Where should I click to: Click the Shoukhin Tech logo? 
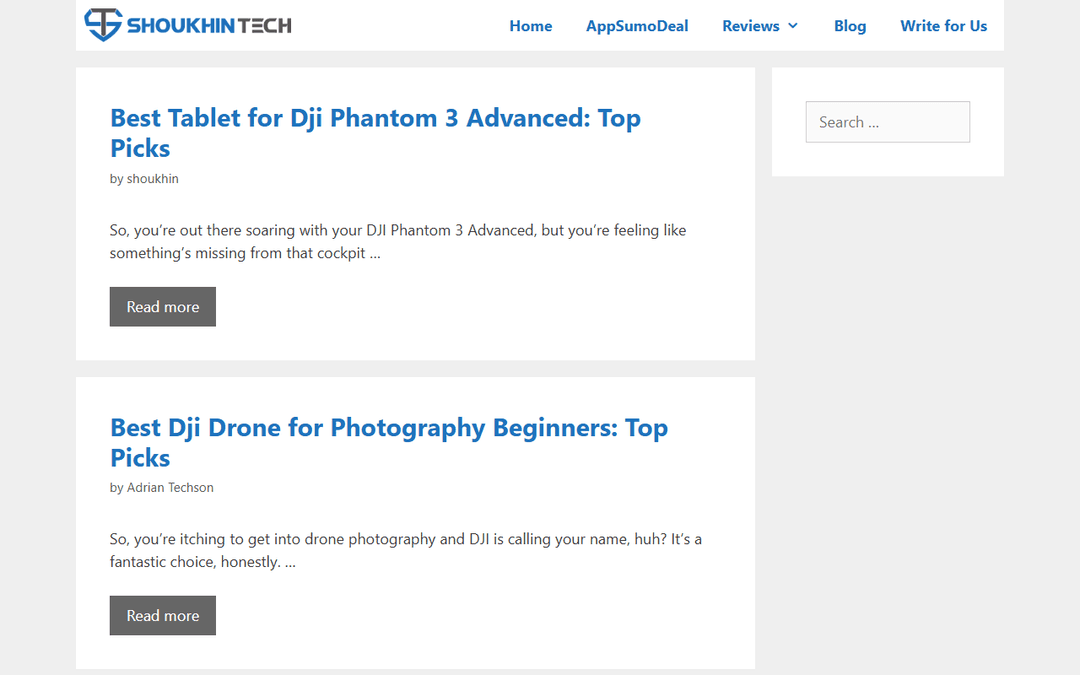(187, 25)
